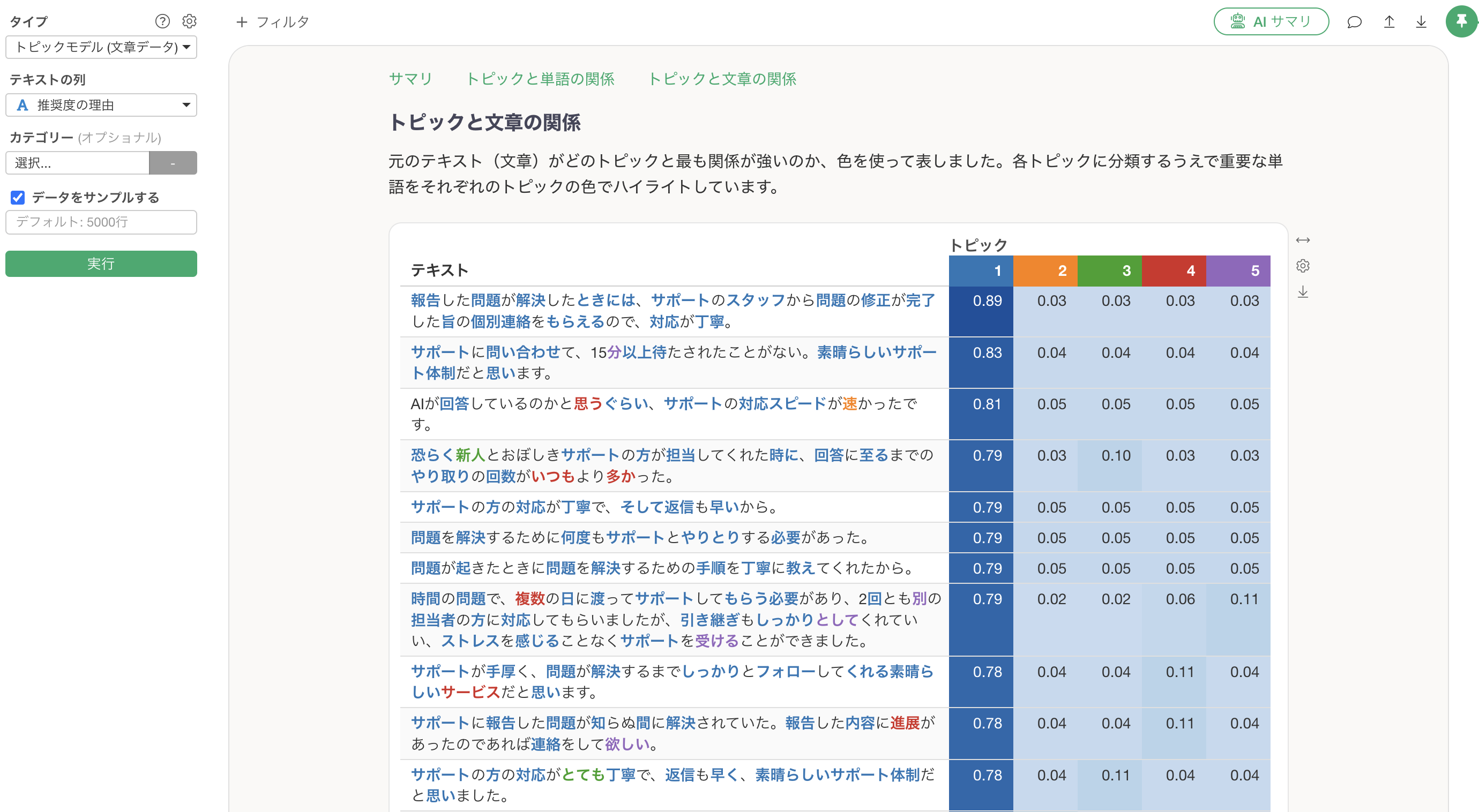The height and width of the screenshot is (812, 1479).
Task: Click the text-type A icon in 推奨度の理由
Action: click(x=23, y=105)
